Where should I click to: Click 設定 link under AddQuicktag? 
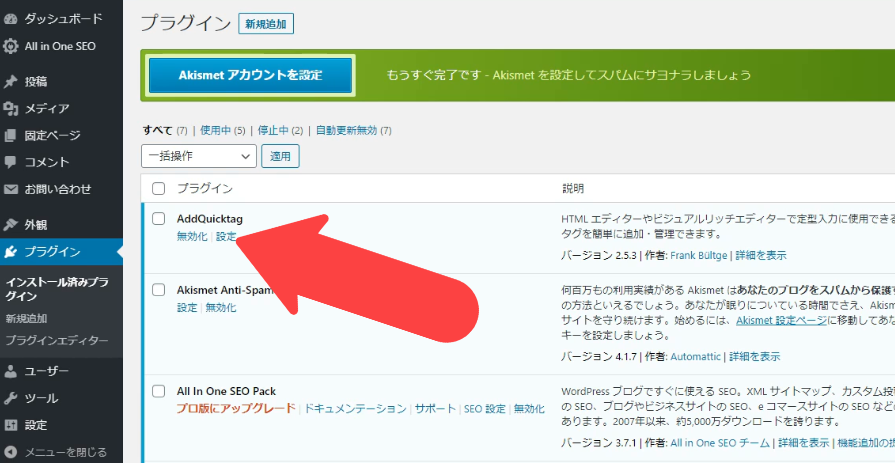(x=226, y=236)
